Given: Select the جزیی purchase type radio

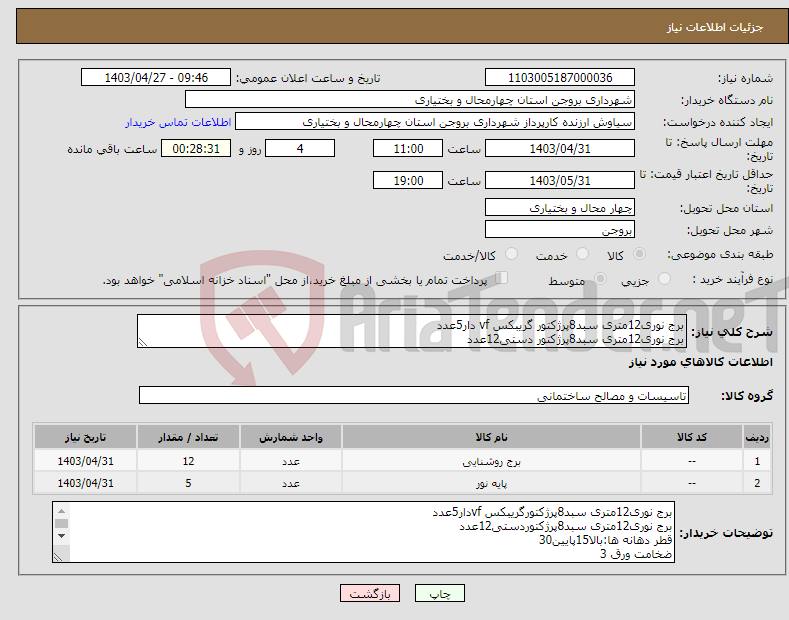Looking at the screenshot, I should 664,278.
